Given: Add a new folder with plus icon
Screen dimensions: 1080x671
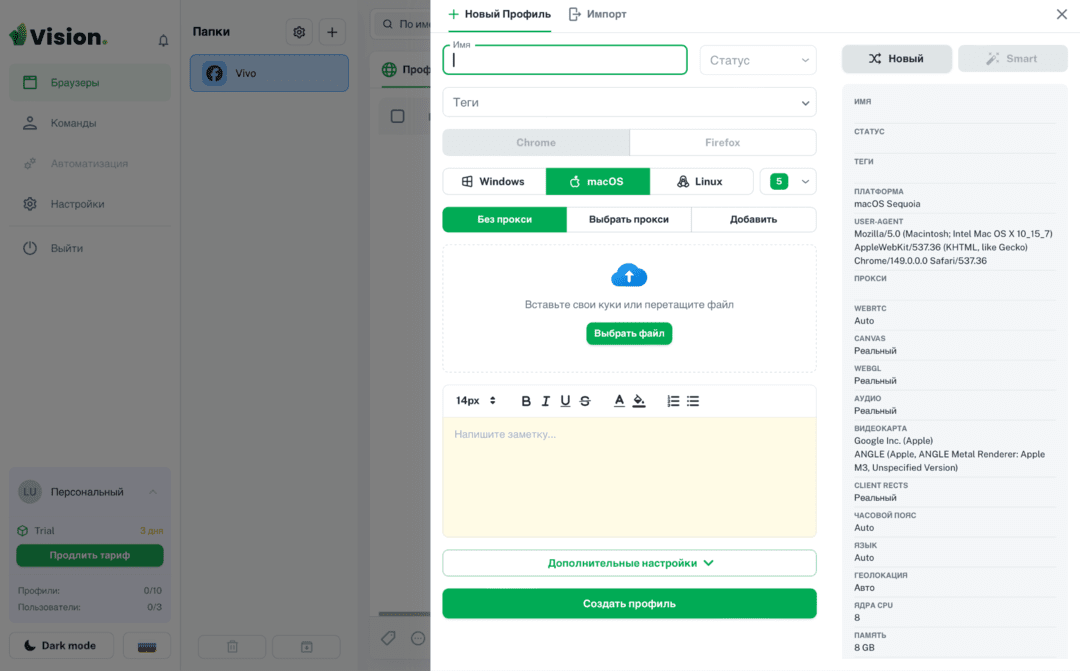Looking at the screenshot, I should click(x=332, y=32).
